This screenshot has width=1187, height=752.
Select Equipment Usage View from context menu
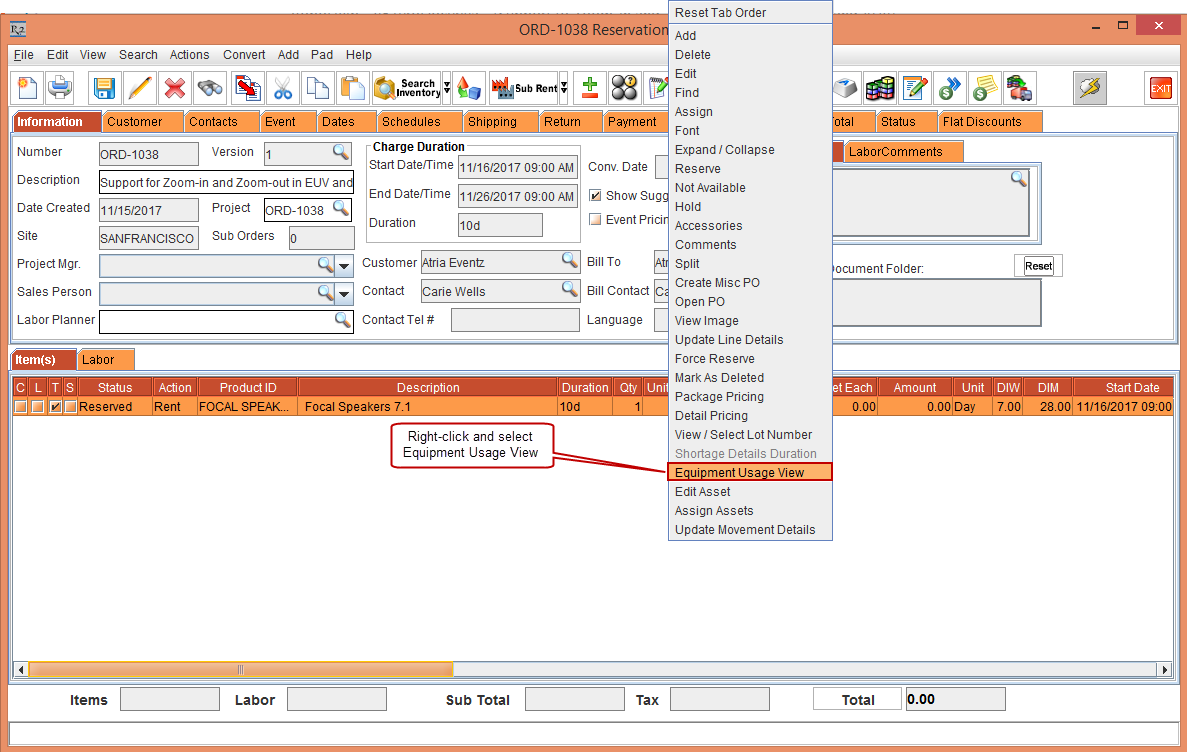tap(739, 473)
